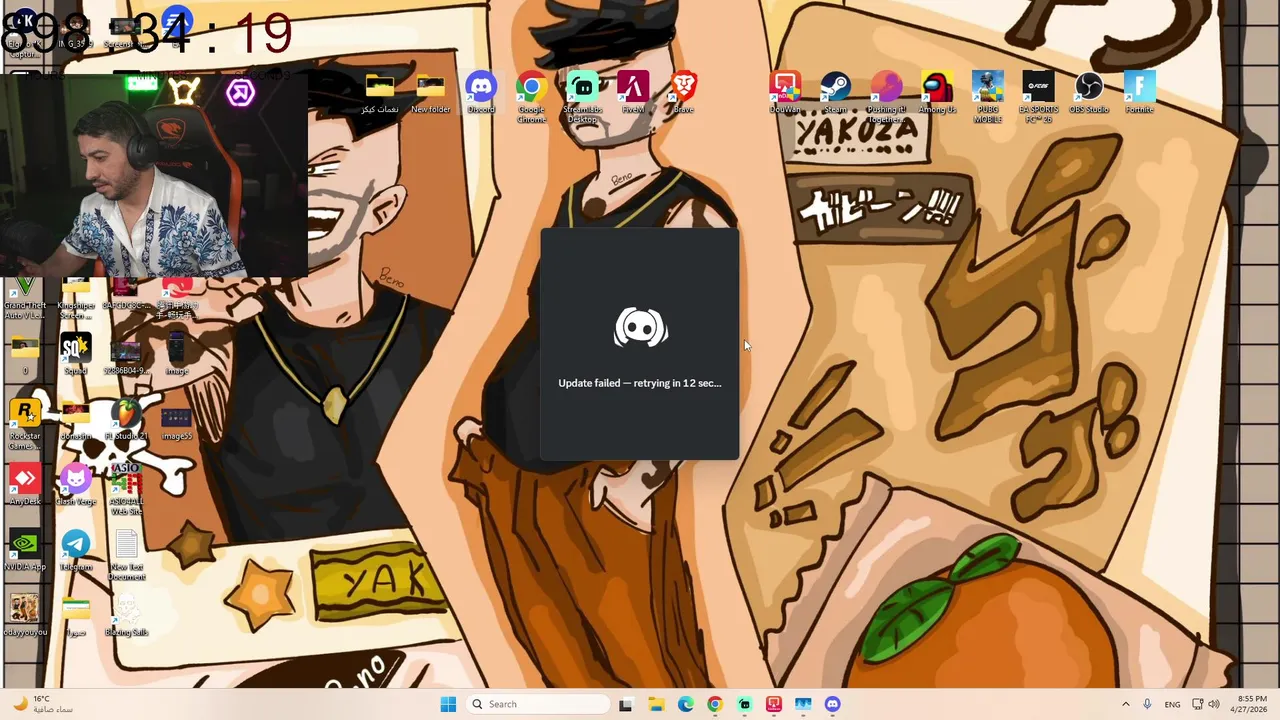Screen dimensions: 1280x720
Task: Switch to Chrome in the taskbar
Action: click(x=715, y=704)
